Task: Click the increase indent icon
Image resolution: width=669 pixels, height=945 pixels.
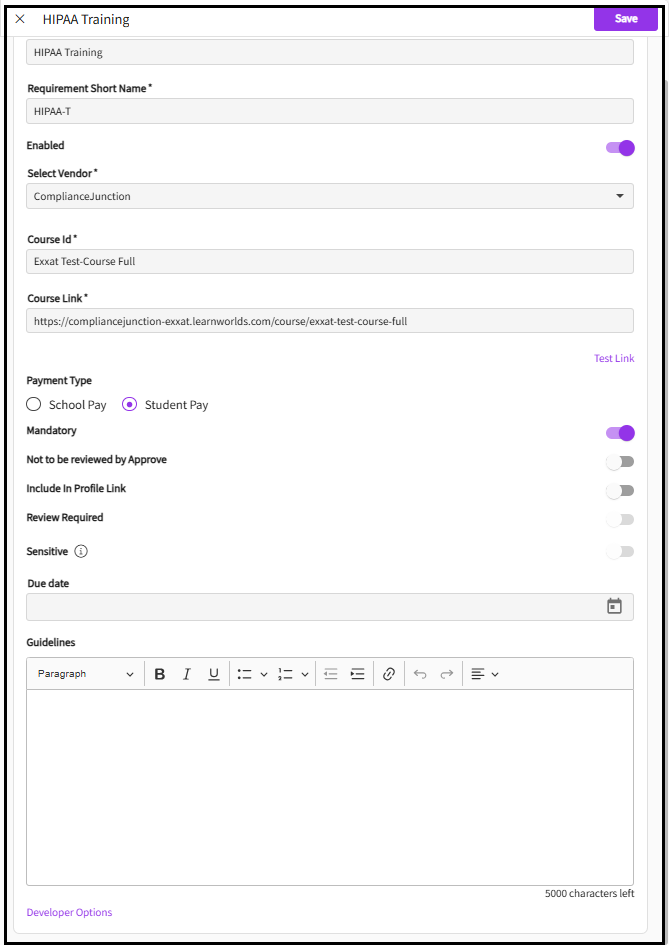Action: coord(357,674)
